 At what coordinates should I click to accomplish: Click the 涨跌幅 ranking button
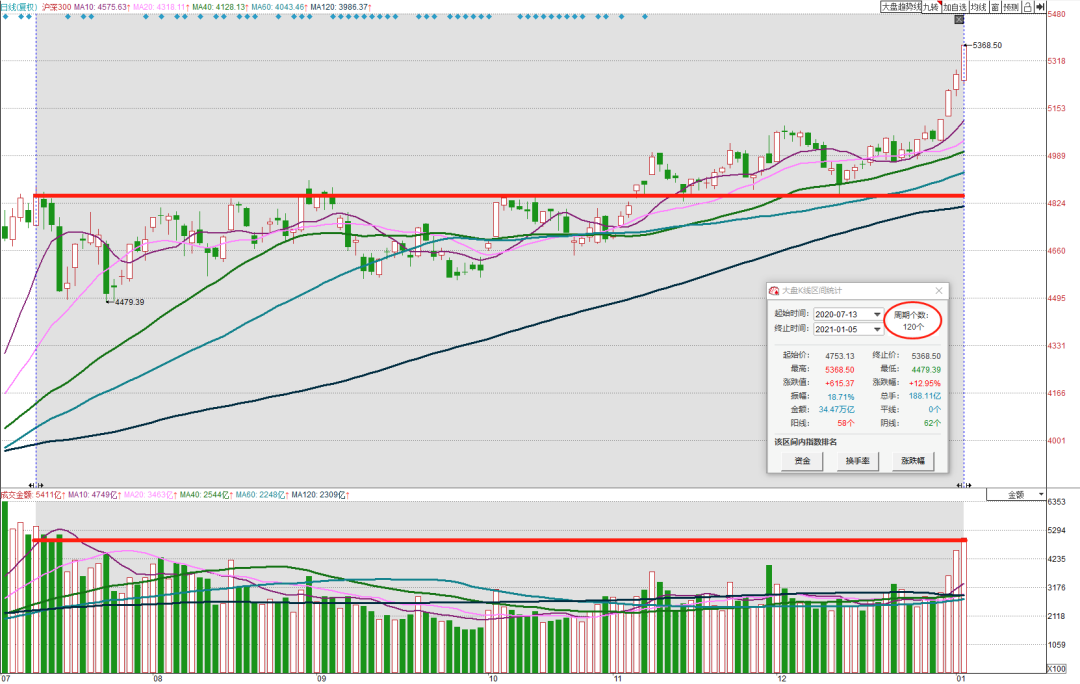point(913,461)
